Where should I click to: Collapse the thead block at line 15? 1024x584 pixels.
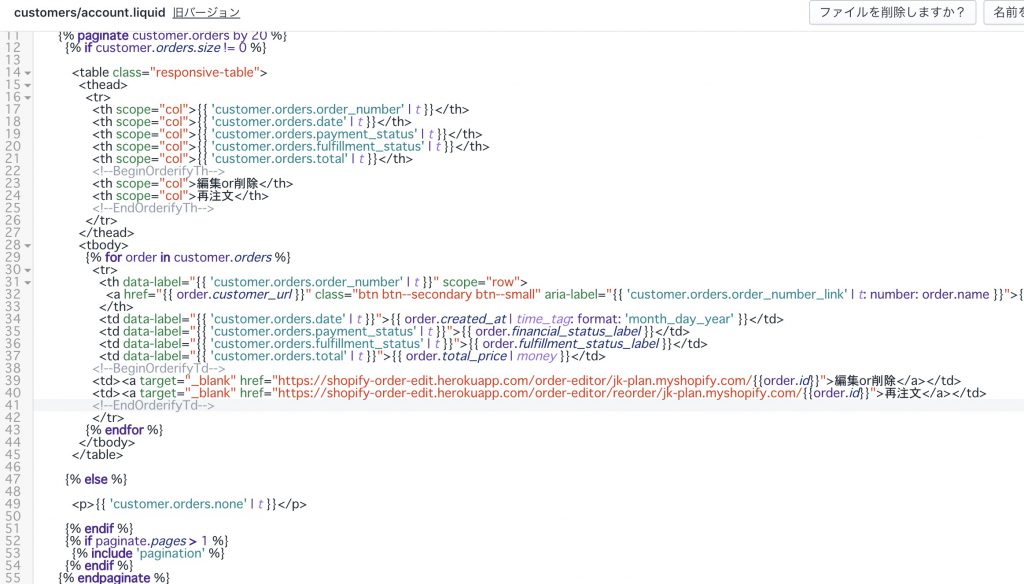pos(28,86)
